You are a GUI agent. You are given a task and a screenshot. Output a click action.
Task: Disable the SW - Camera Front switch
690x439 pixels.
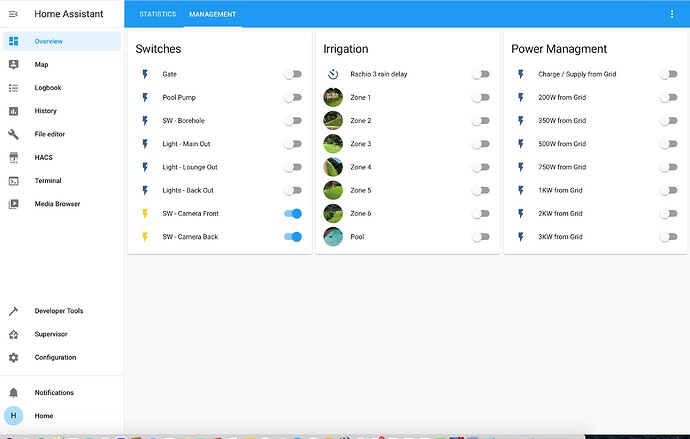pyautogui.click(x=293, y=214)
